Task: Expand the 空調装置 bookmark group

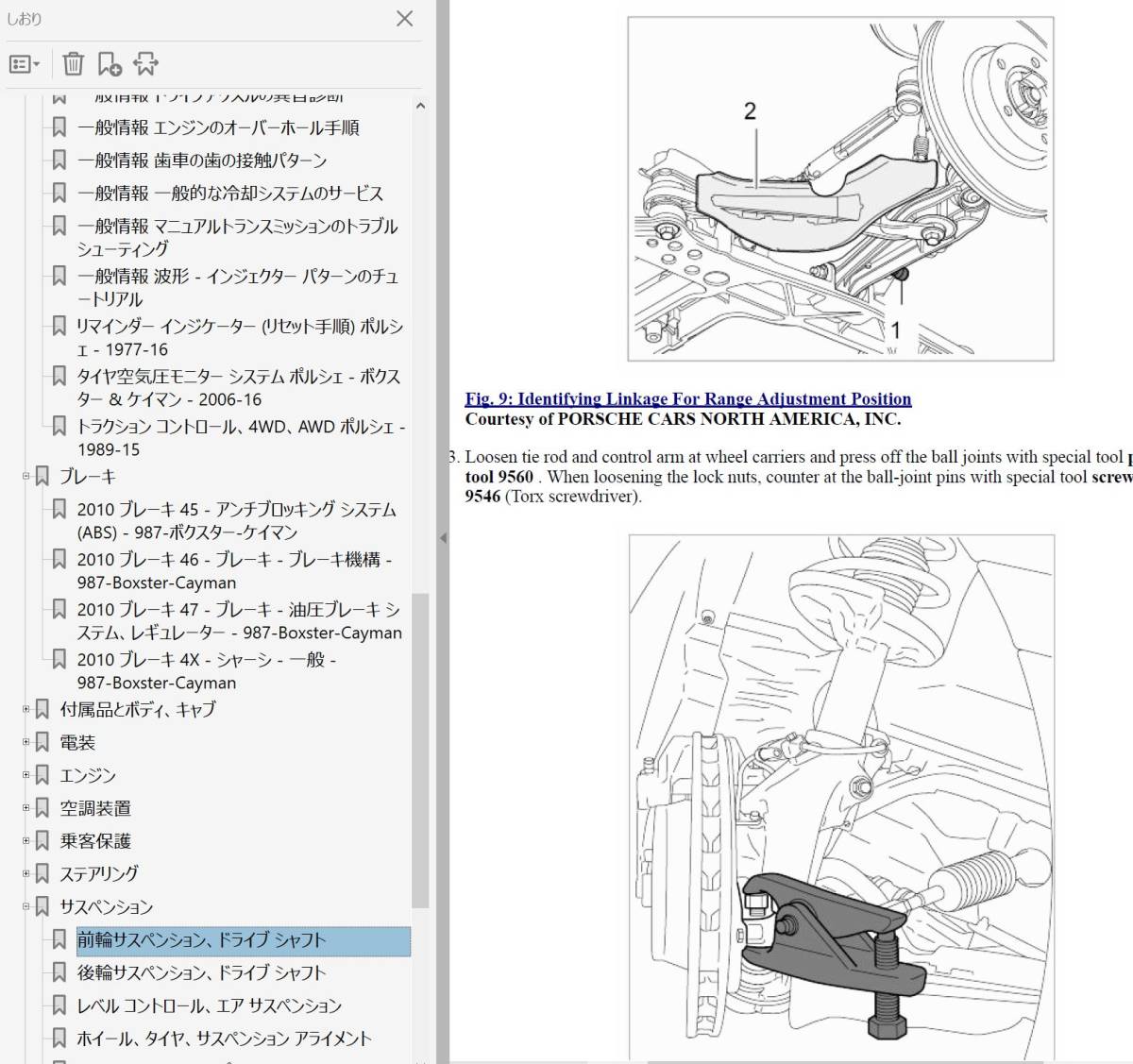Action: pos(26,808)
